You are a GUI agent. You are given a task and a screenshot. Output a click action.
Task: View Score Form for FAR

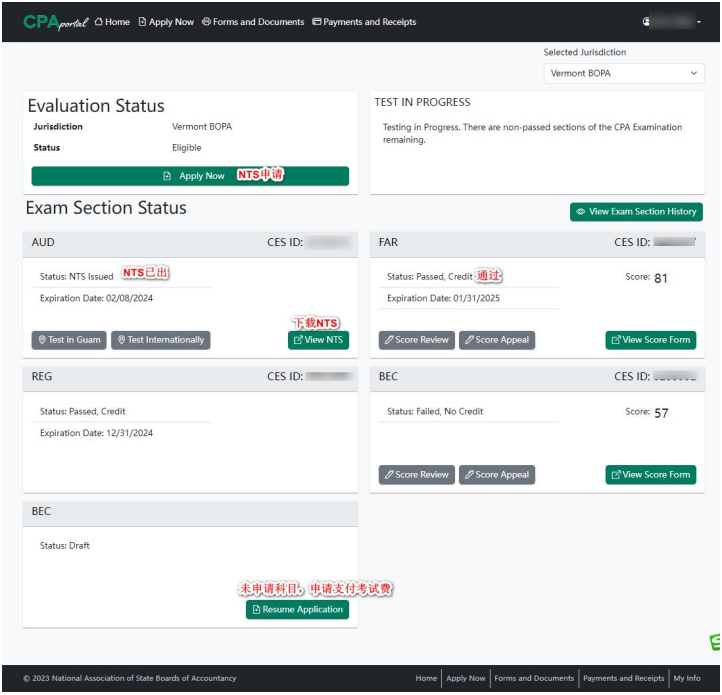[x=650, y=340]
